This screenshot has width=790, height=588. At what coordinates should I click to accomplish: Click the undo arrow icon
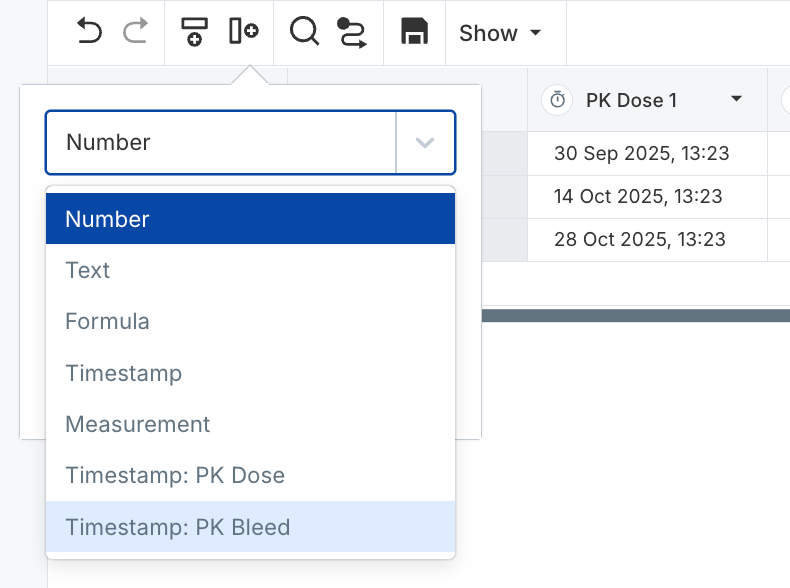(90, 33)
